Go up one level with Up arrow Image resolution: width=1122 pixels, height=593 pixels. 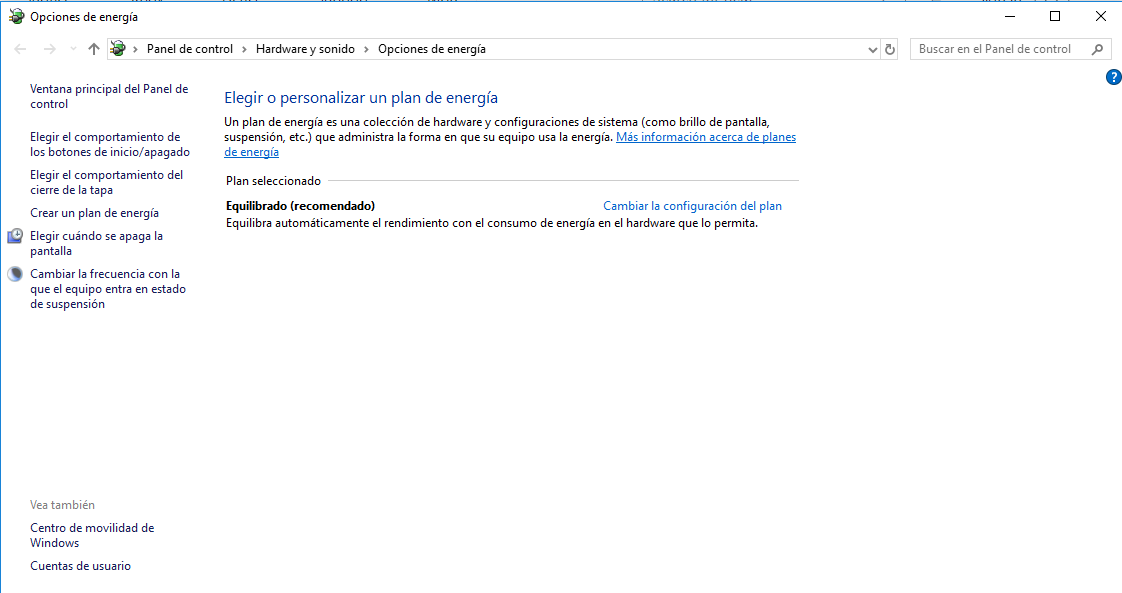coord(94,49)
